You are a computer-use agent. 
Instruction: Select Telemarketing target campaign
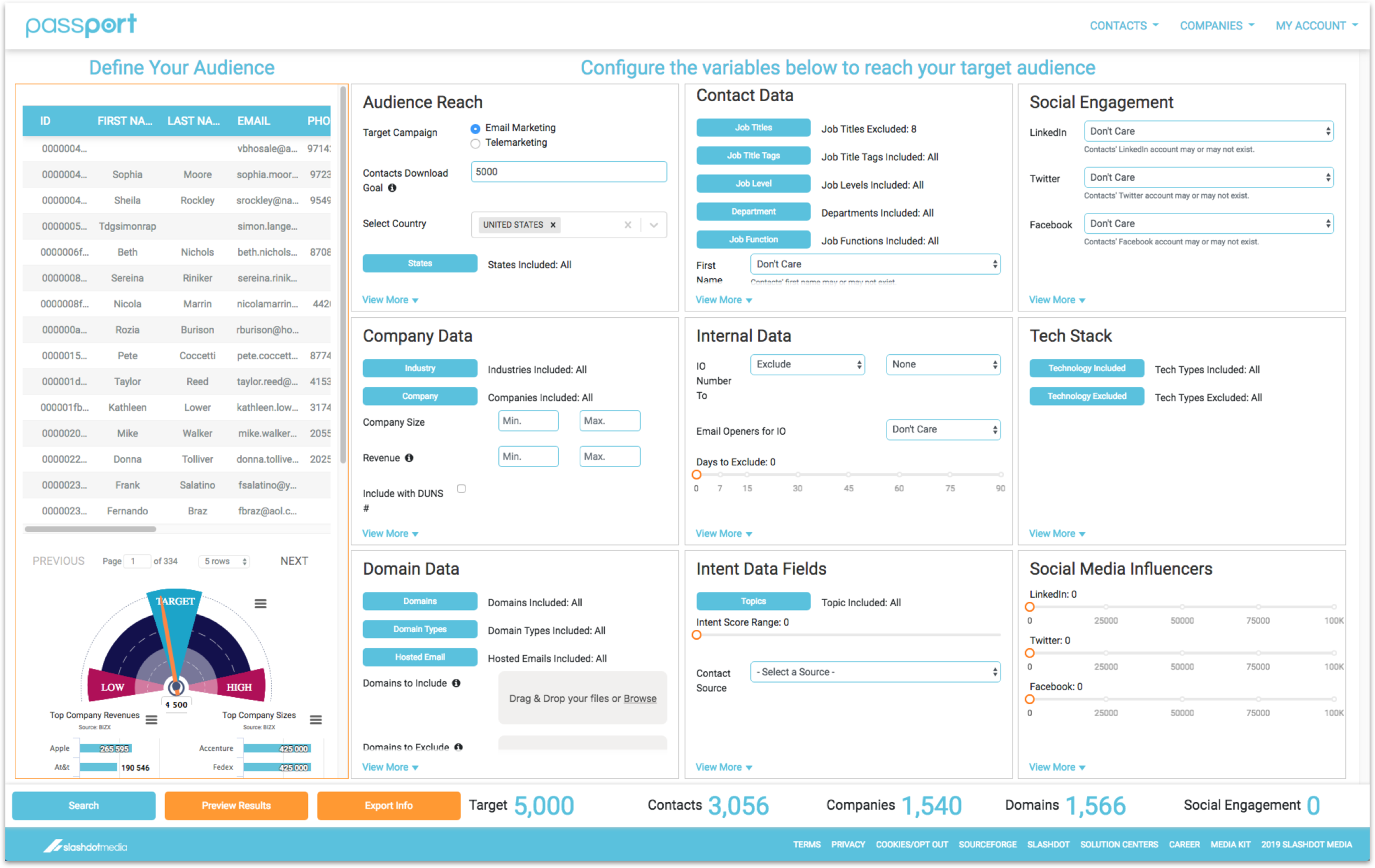[x=475, y=144]
